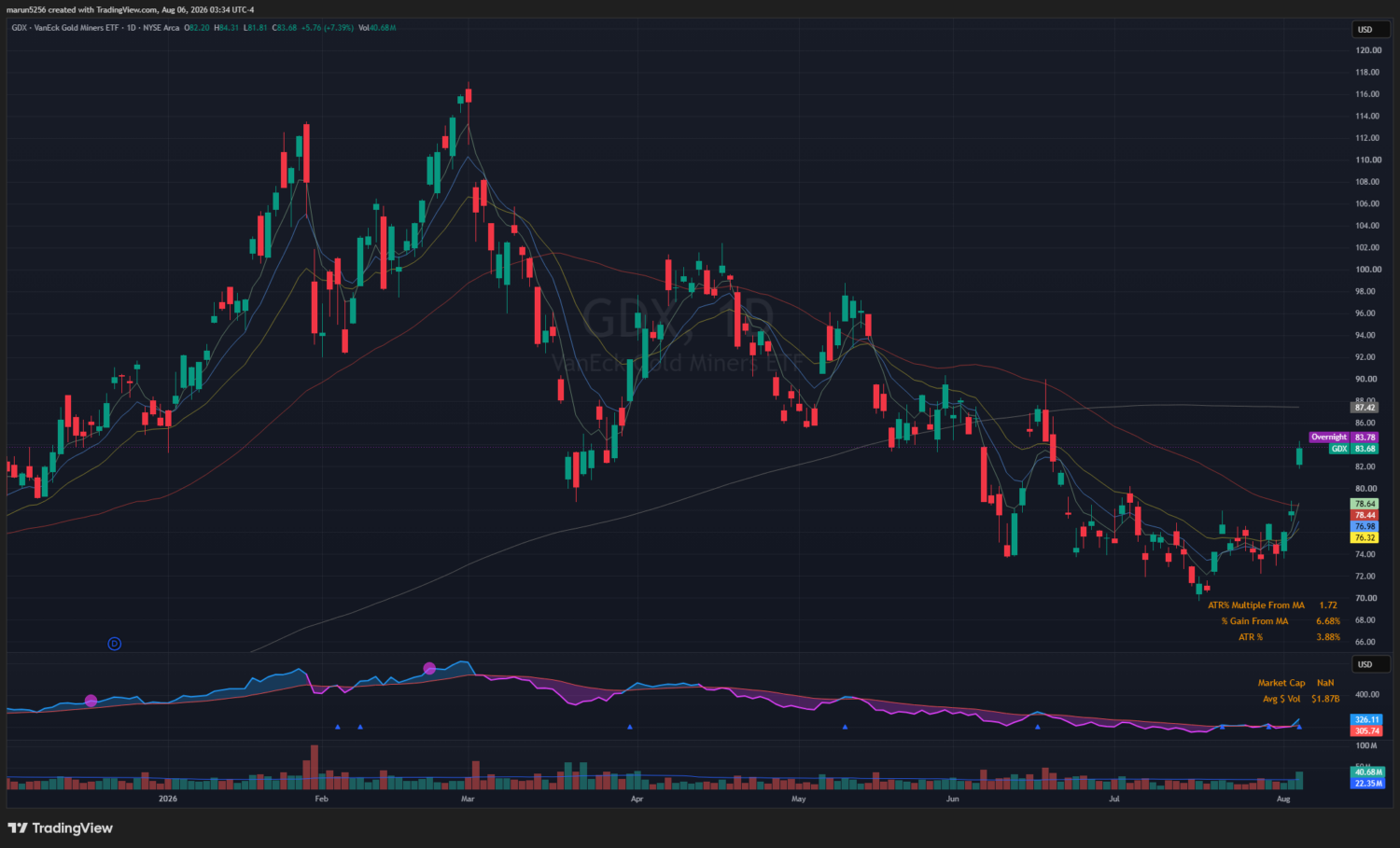Click the "marun5256 created with TradingView.com" header text
The width and height of the screenshot is (1400, 848).
82,10
